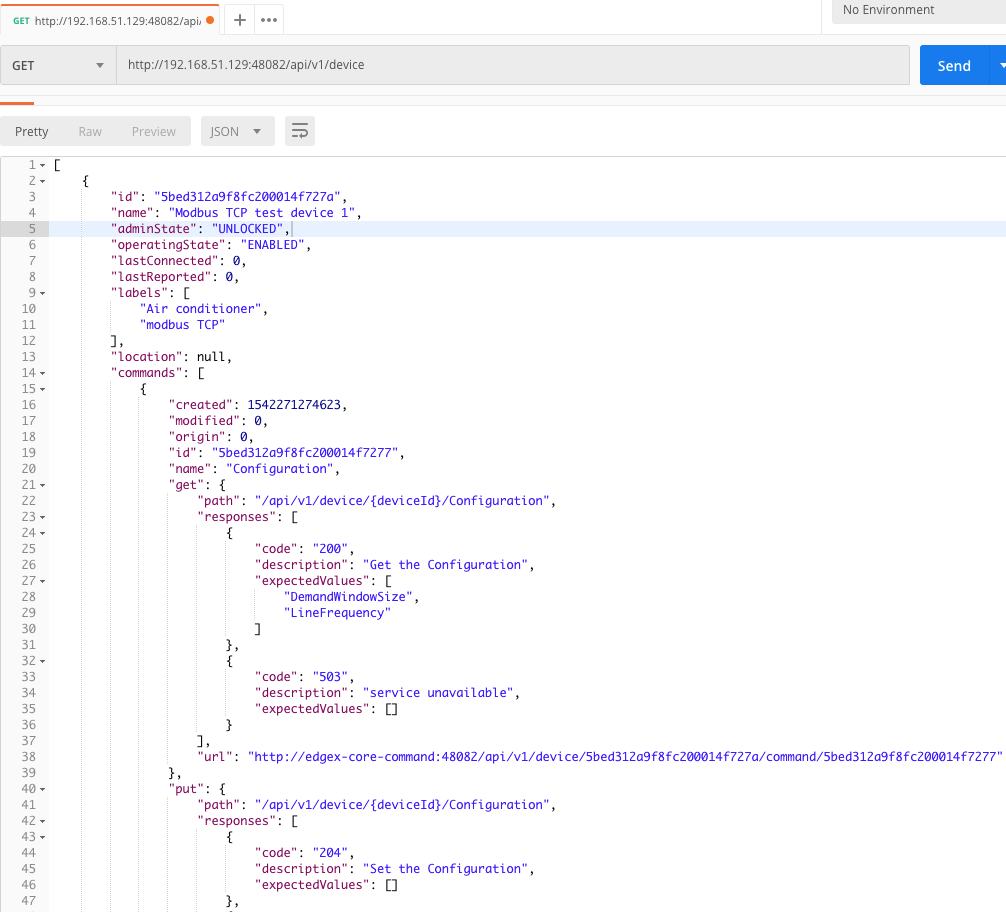This screenshot has height=912, width=1006.
Task: Open a new request tab with the plus icon
Action: [240, 20]
